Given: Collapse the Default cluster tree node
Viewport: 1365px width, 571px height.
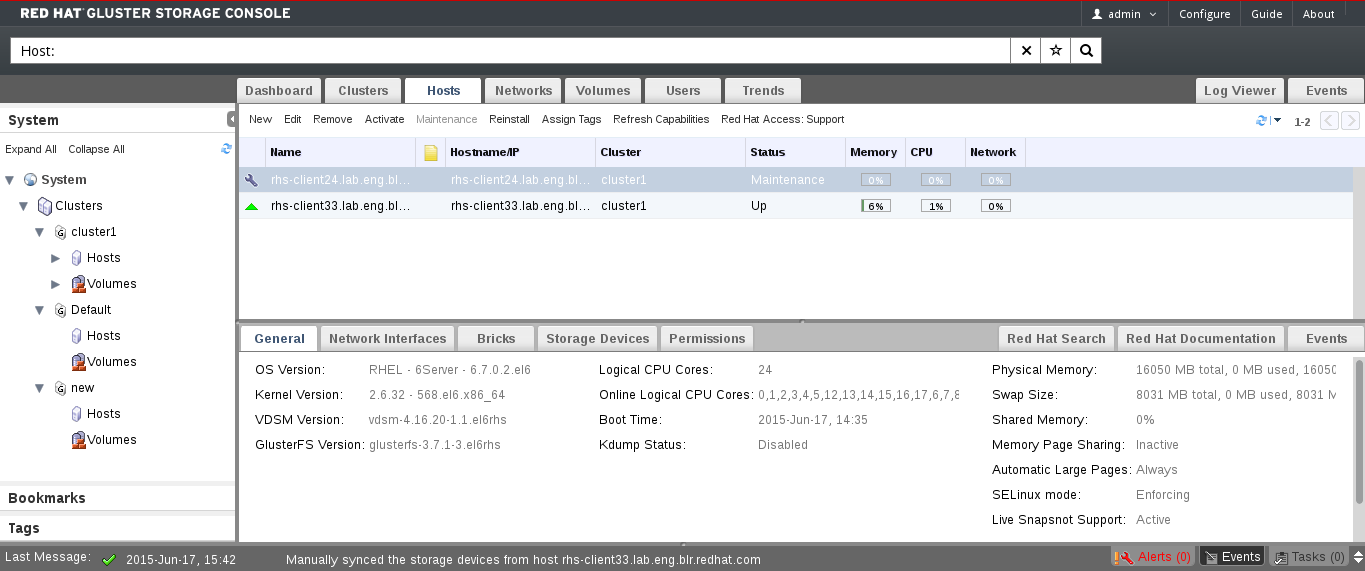Looking at the screenshot, I should pyautogui.click(x=39, y=310).
